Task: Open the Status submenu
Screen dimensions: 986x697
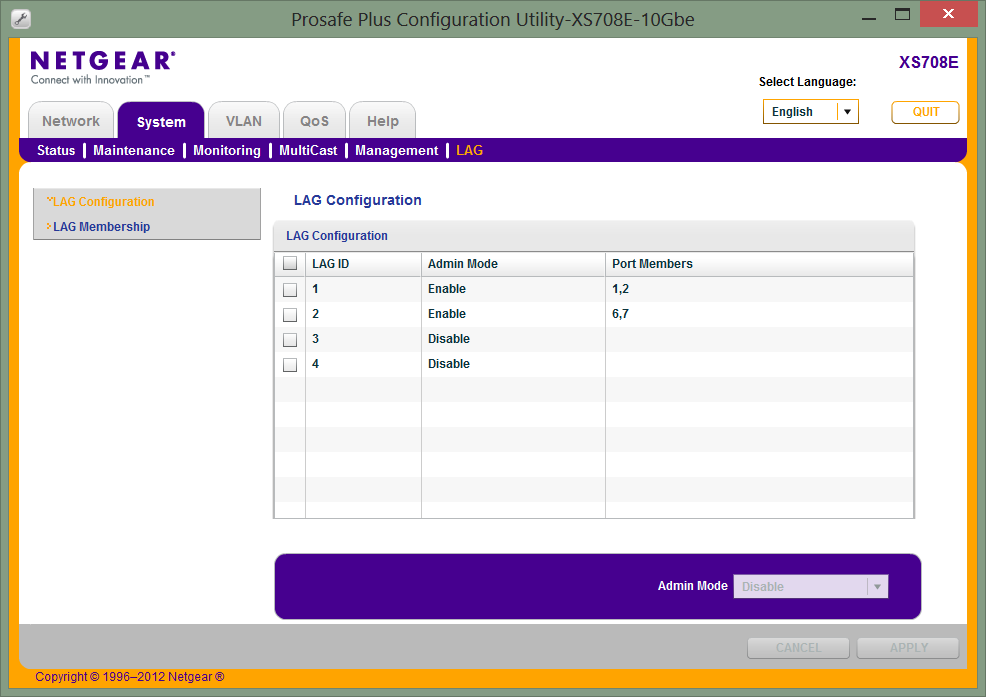Action: pos(56,150)
